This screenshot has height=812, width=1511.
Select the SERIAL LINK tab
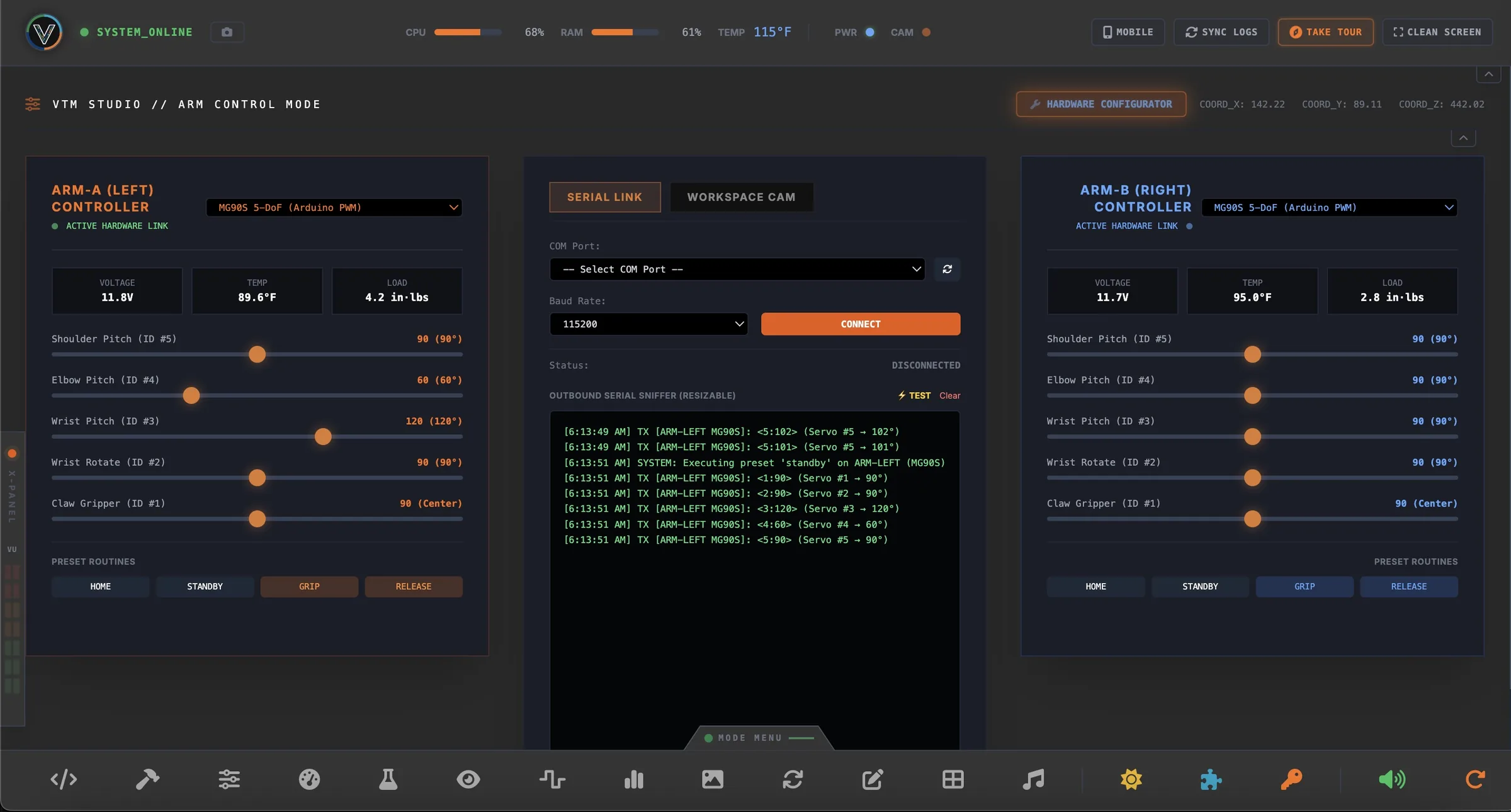click(x=605, y=197)
